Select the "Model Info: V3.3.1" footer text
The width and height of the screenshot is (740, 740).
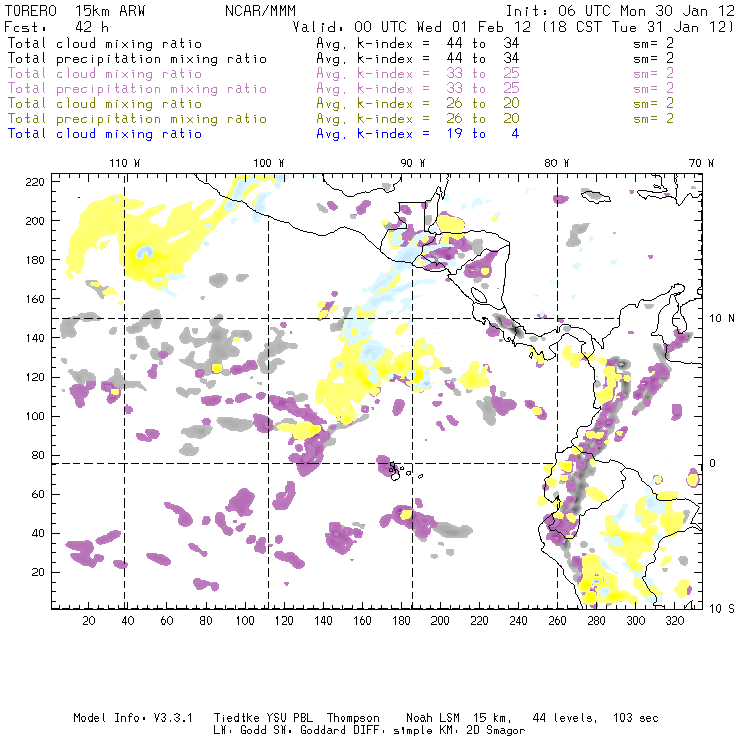coord(133,718)
